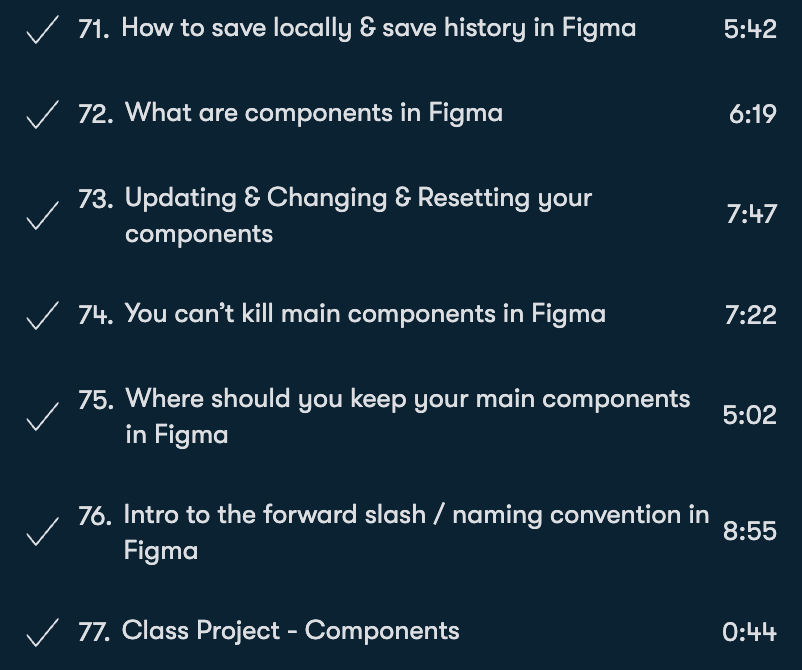The height and width of the screenshot is (670, 802).
Task: Click the 7:22 duration of lesson 74
Action: tap(750, 315)
